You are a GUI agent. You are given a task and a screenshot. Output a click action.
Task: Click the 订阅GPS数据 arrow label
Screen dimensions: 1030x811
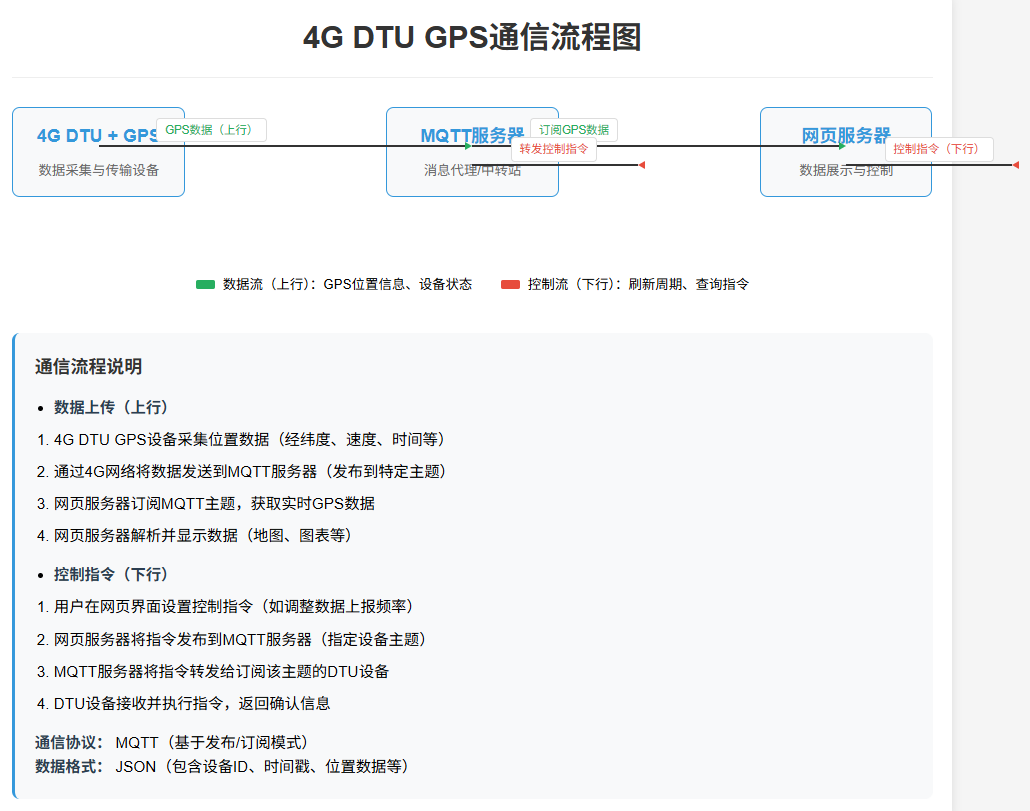pos(574,130)
